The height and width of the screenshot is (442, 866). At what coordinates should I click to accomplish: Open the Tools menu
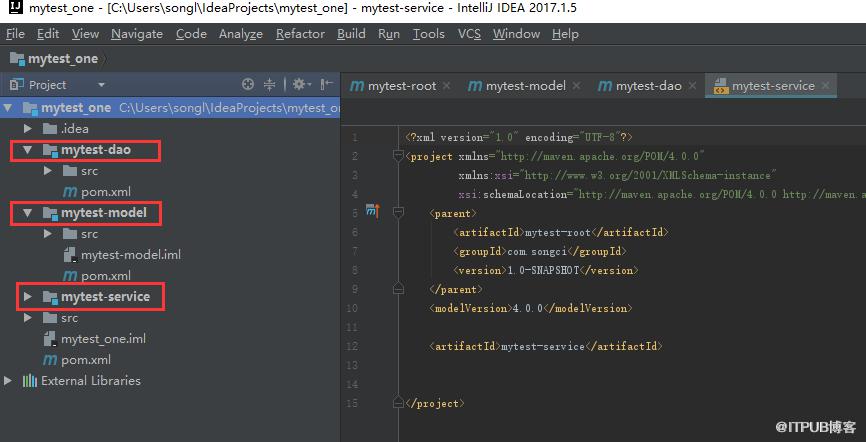pos(429,34)
